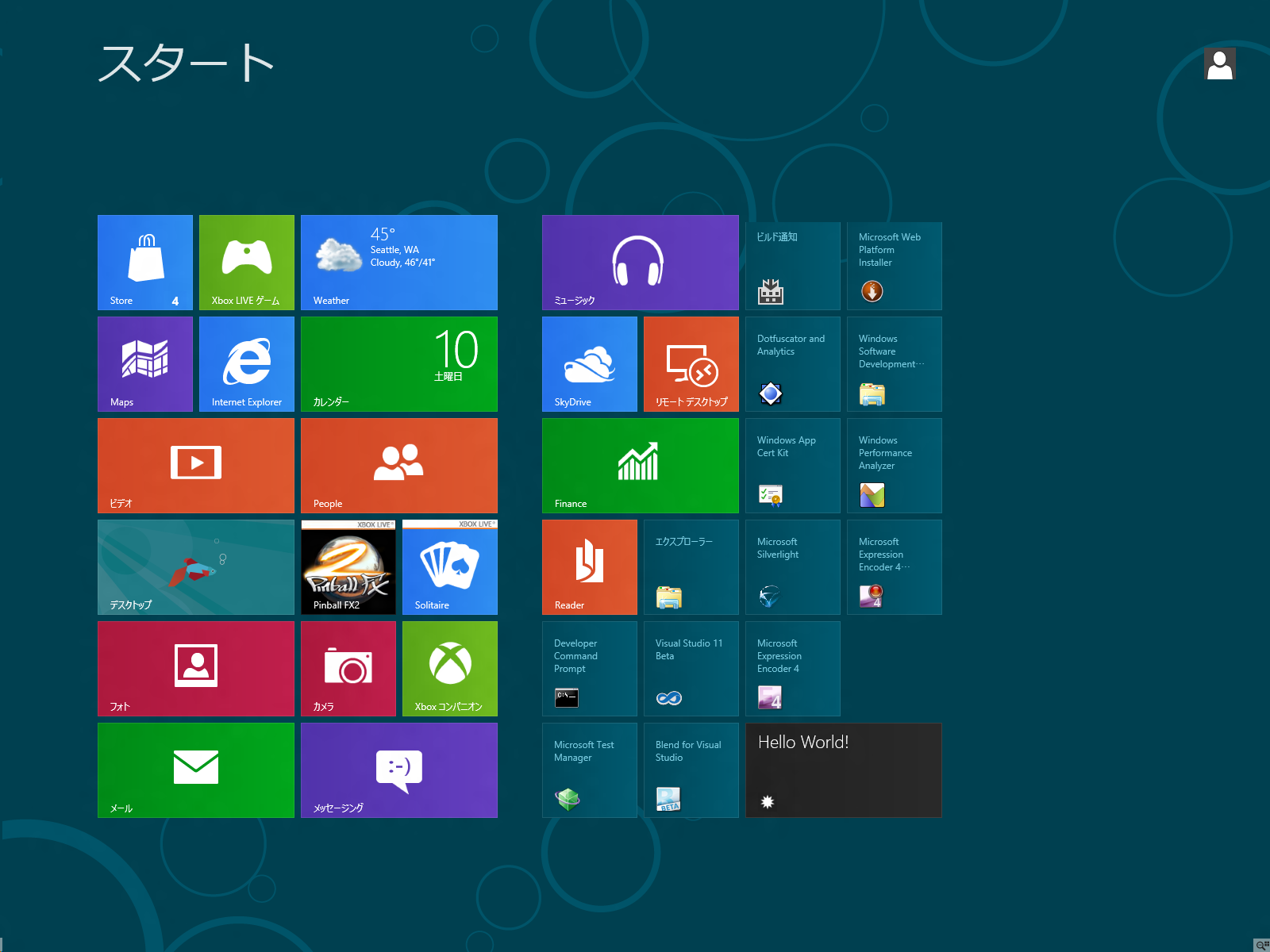Switch to the デスクトップ desktop tile

point(196,567)
